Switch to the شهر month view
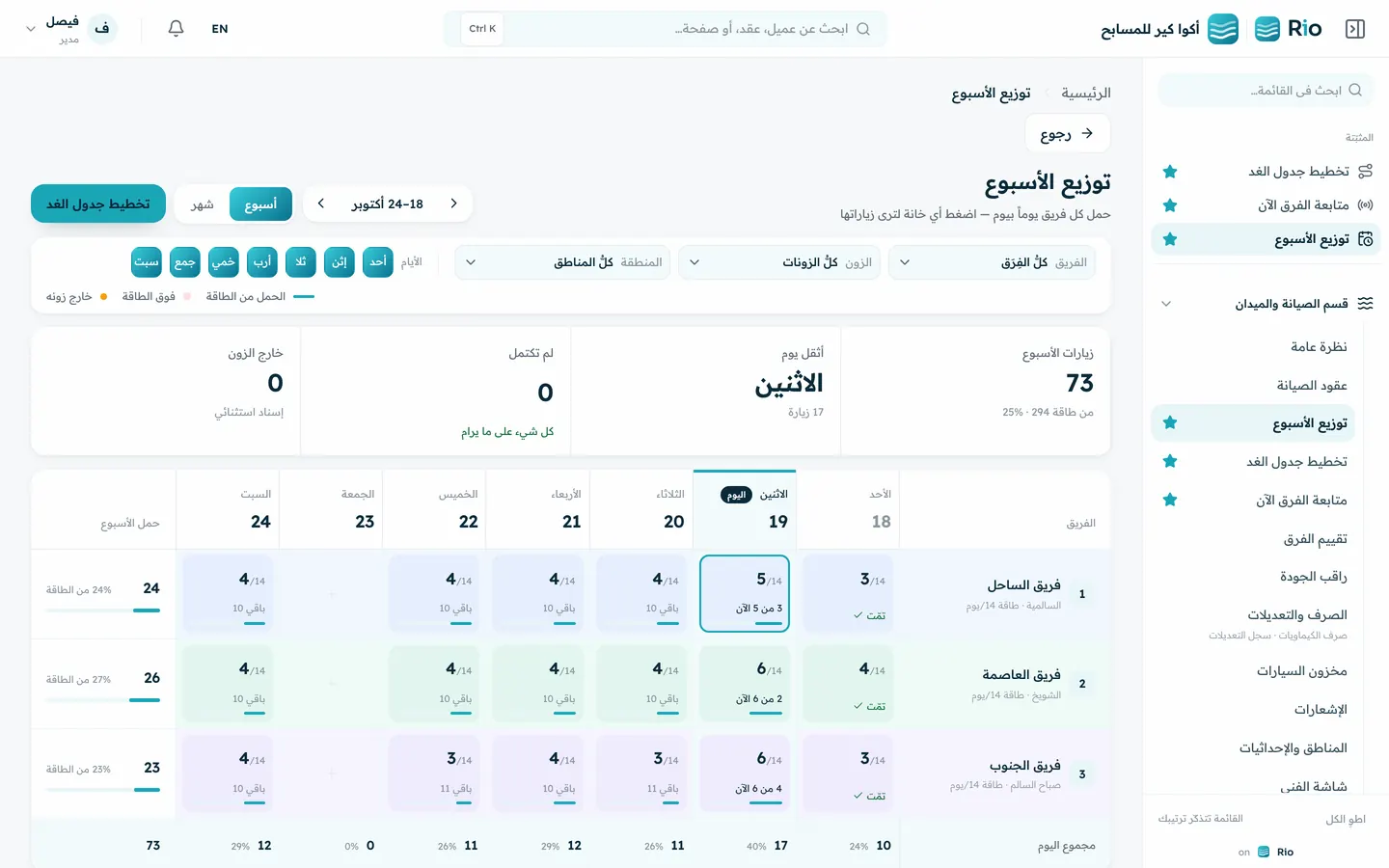The width and height of the screenshot is (1389, 868). (x=202, y=203)
